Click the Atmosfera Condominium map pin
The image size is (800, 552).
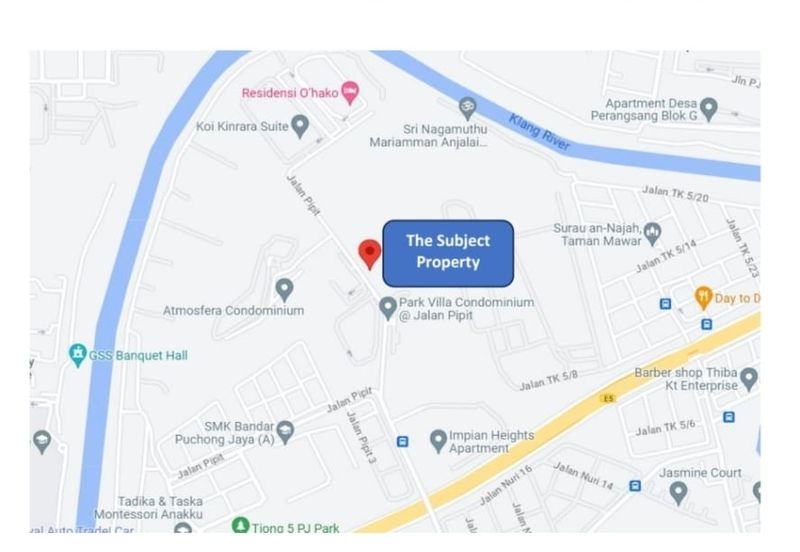[x=284, y=290]
